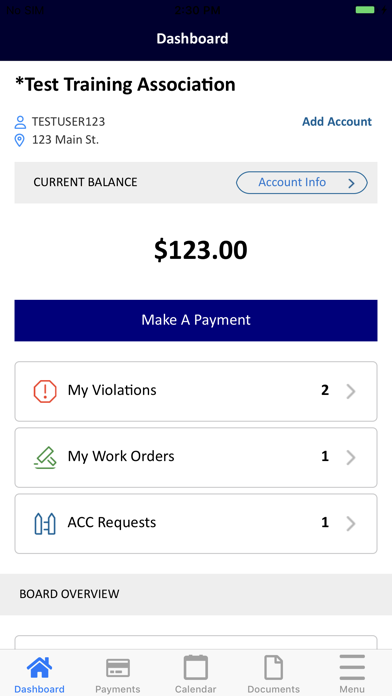Select the My Work Orders row label
Image resolution: width=392 pixels, height=696 pixels.
tap(121, 456)
